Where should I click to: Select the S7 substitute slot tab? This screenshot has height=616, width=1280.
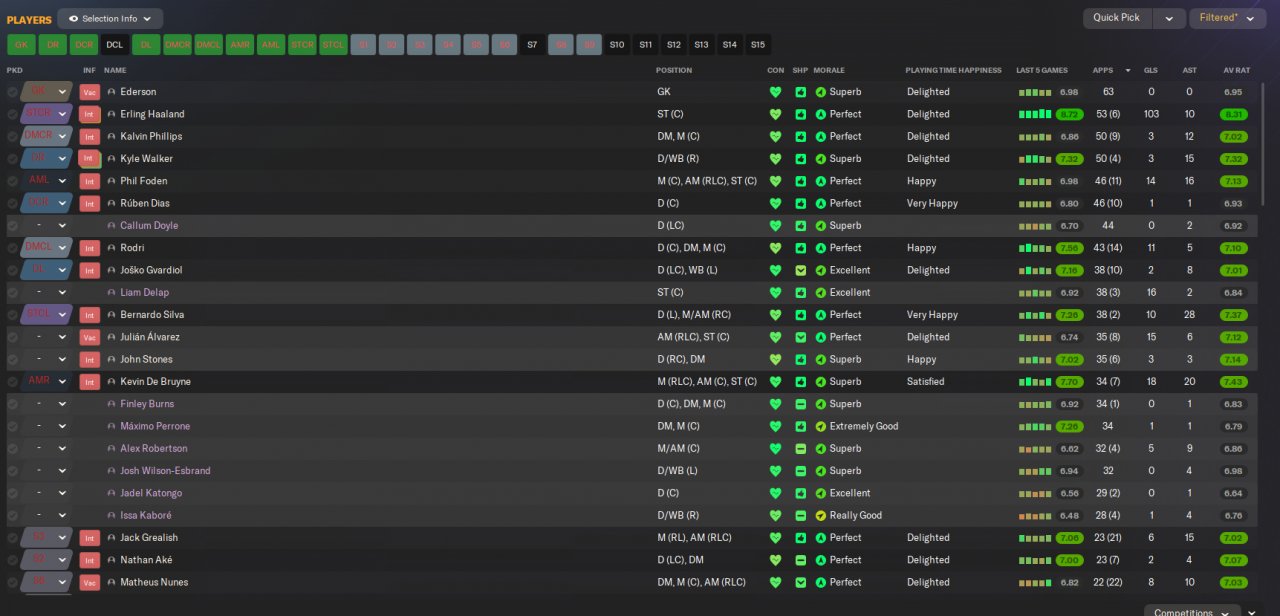tap(532, 45)
